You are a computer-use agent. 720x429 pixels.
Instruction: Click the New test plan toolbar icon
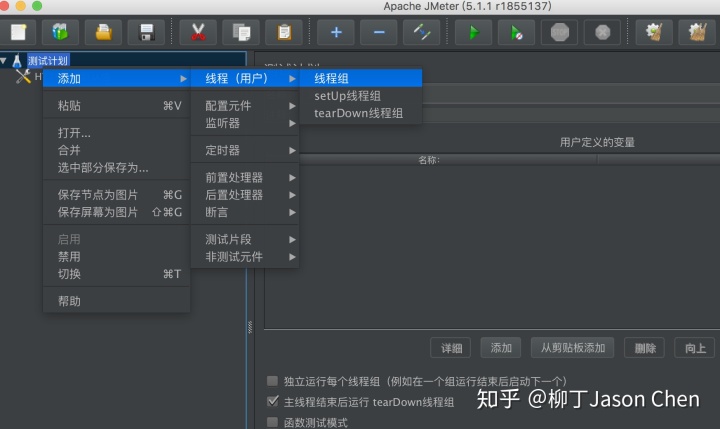click(x=18, y=32)
